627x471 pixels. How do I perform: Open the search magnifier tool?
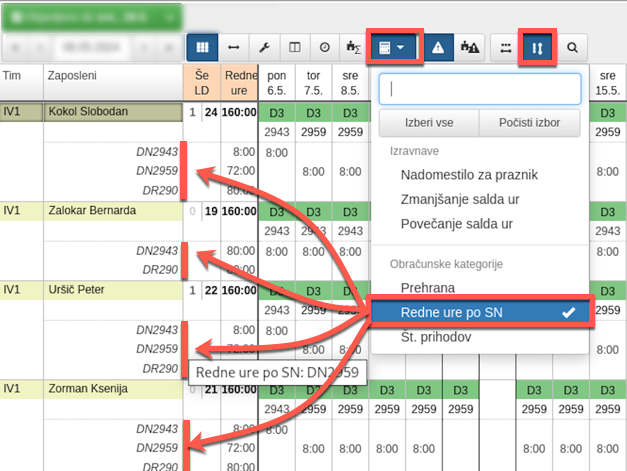pos(572,48)
